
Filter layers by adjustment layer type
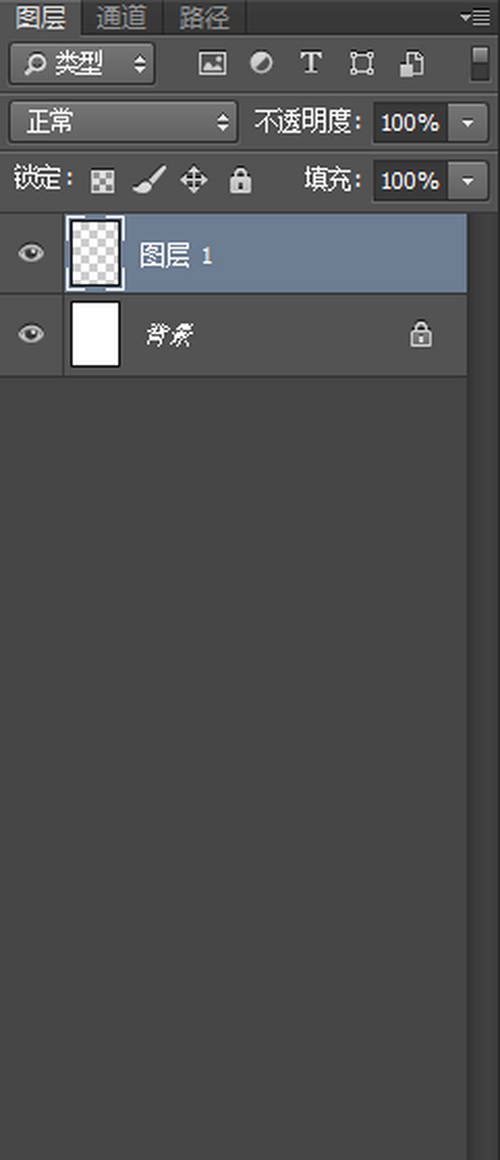coord(261,64)
